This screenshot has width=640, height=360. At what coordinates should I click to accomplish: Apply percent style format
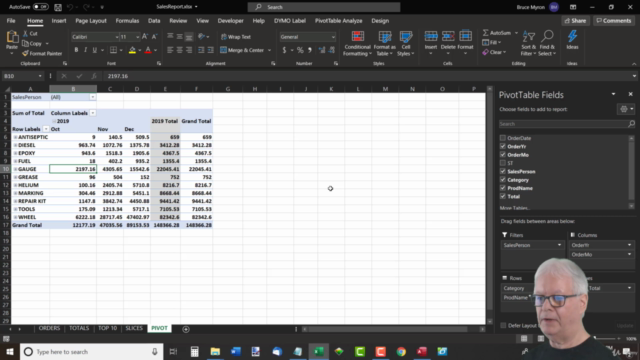coord(300,50)
